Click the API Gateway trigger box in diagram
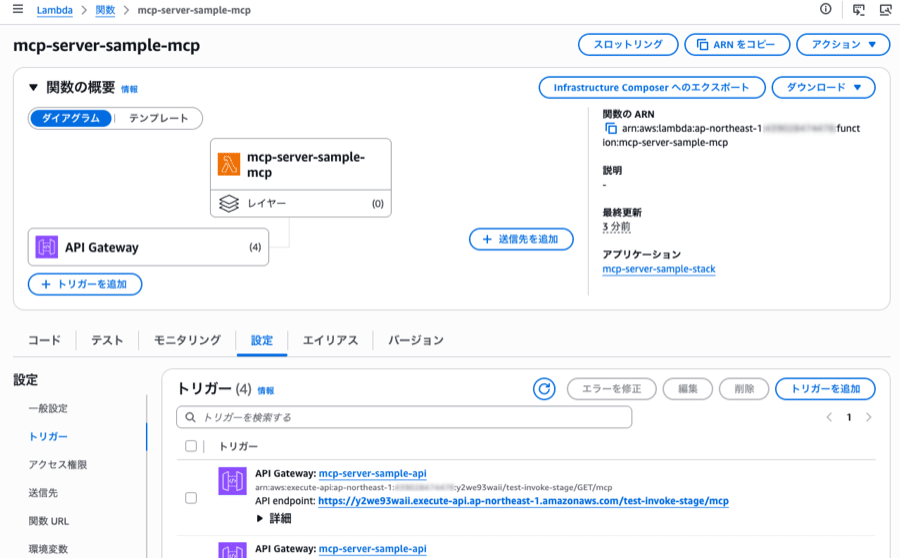 (x=148, y=247)
